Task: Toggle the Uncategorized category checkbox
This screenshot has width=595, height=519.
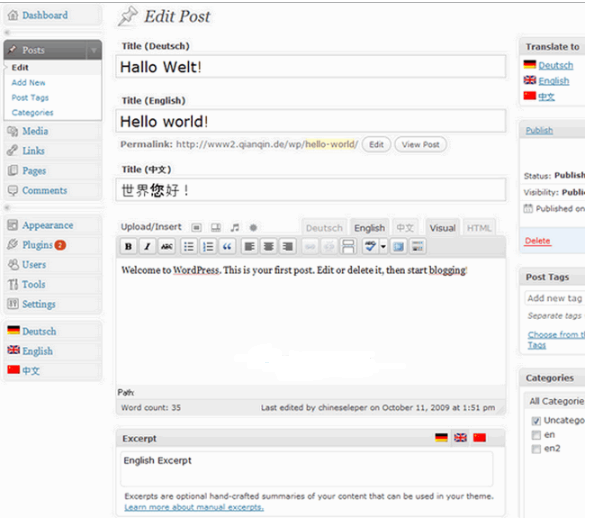Action: pos(536,421)
